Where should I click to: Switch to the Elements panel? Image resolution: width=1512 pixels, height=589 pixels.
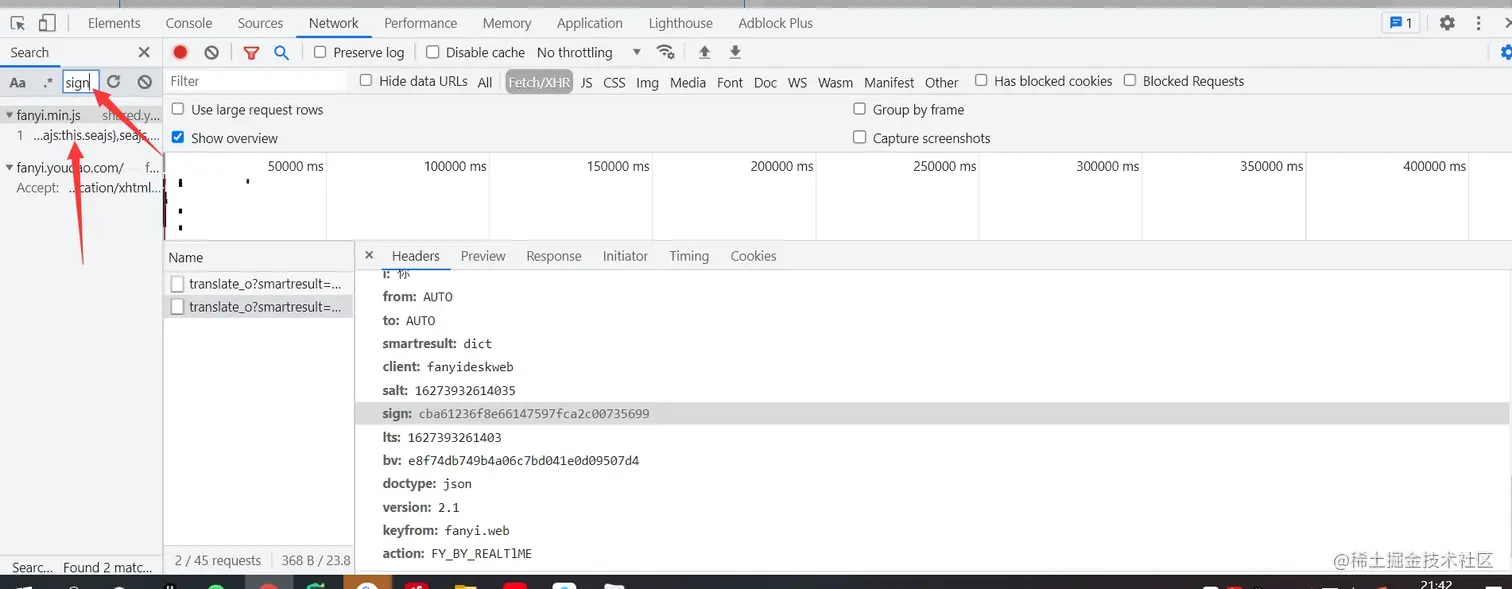point(114,23)
